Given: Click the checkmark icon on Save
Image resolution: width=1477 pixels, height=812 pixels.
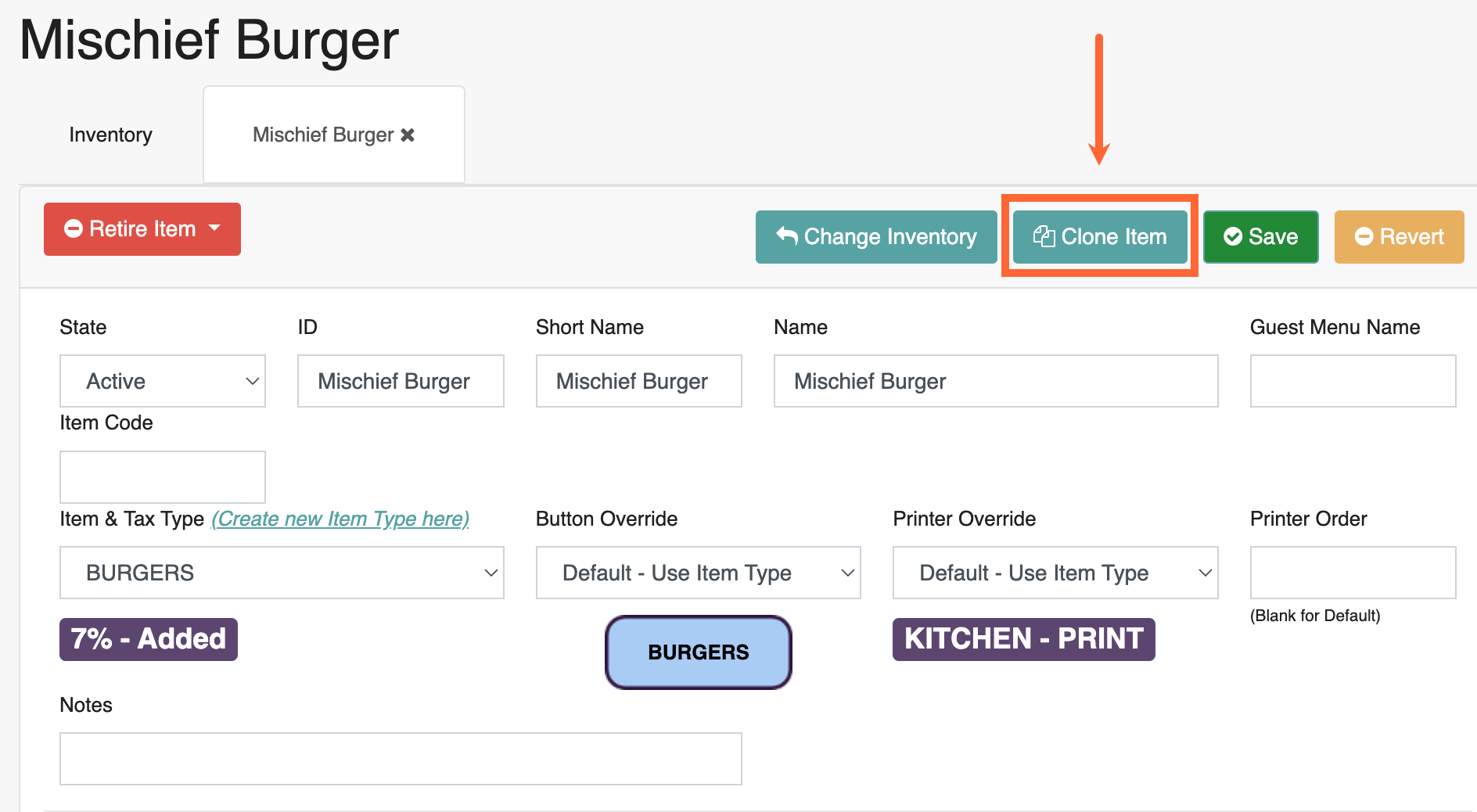Looking at the screenshot, I should tap(1233, 236).
